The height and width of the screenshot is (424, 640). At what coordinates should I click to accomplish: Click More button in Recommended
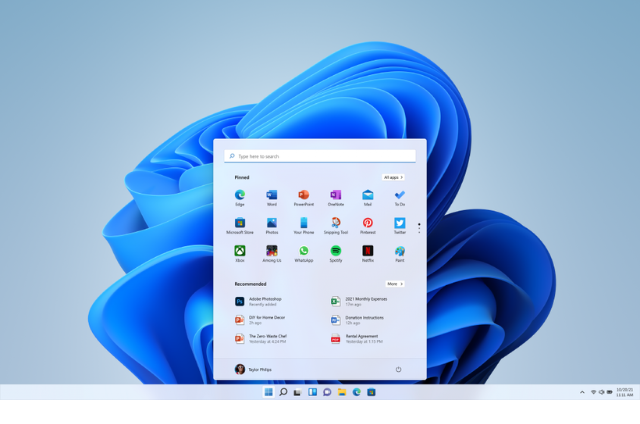pyautogui.click(x=395, y=284)
